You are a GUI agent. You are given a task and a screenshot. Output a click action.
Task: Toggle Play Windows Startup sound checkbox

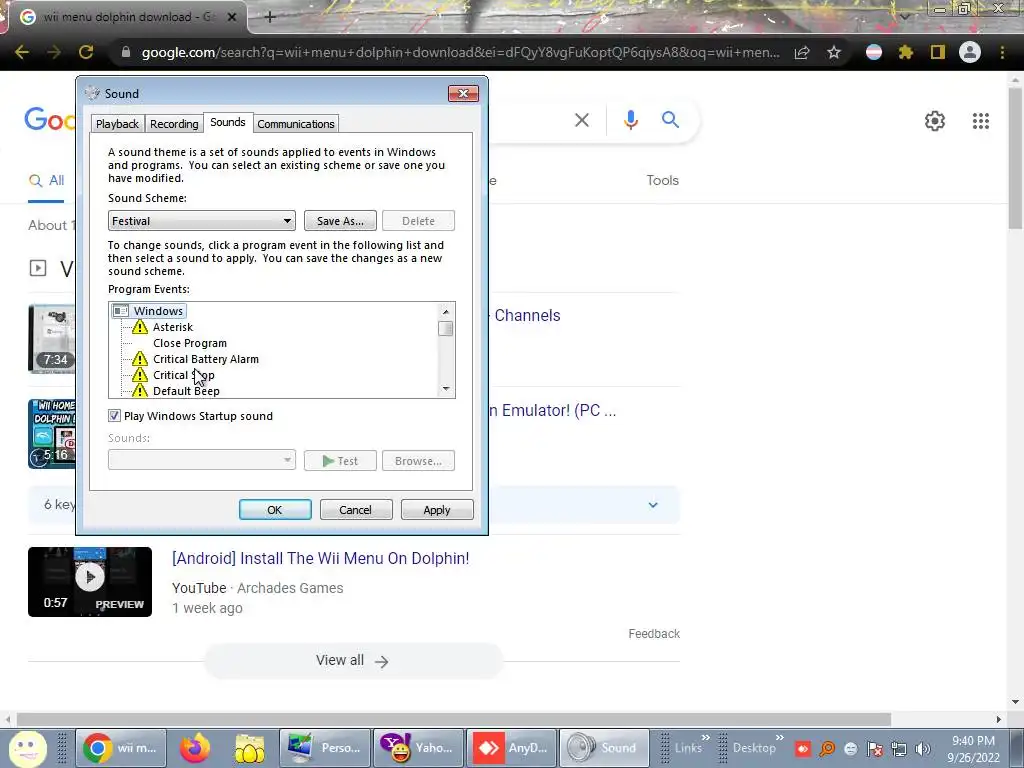tap(114, 415)
